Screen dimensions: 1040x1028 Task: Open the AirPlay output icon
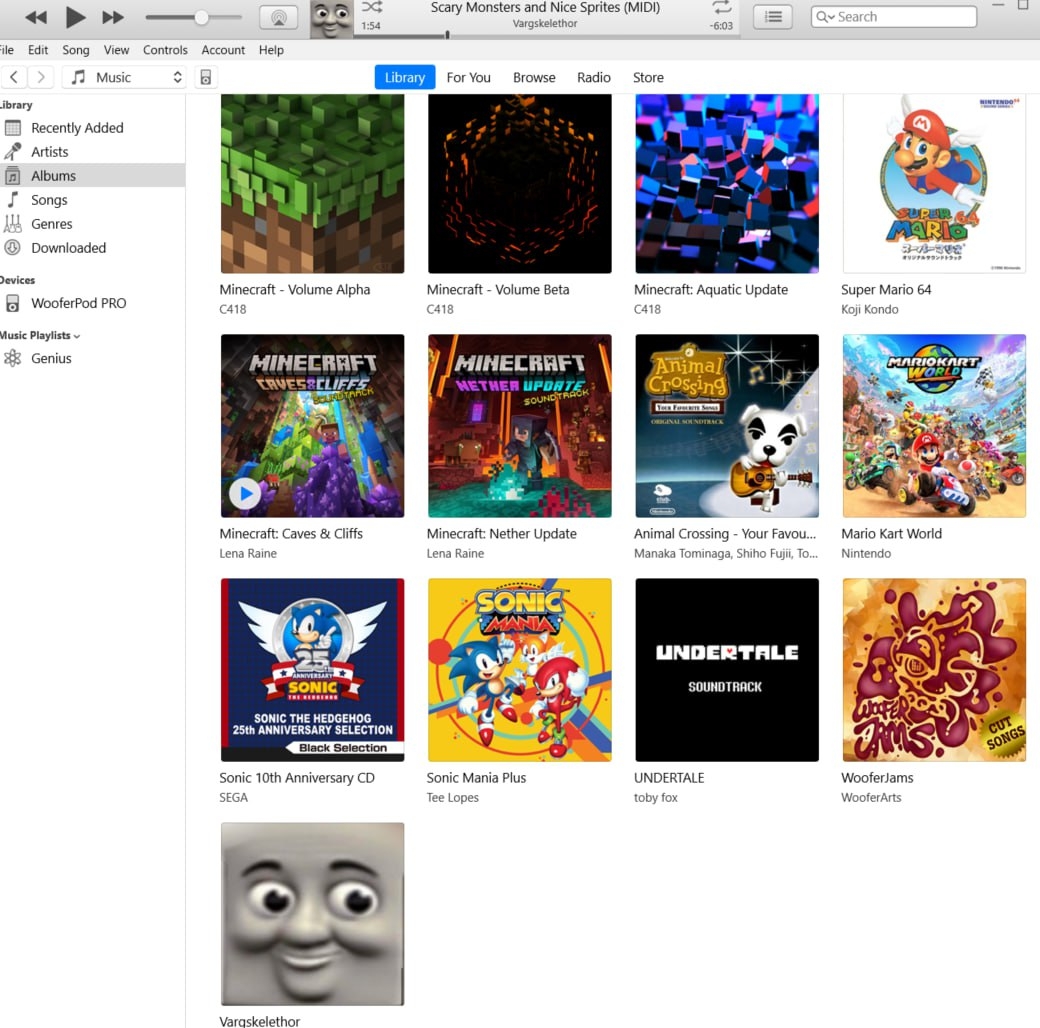(x=278, y=17)
